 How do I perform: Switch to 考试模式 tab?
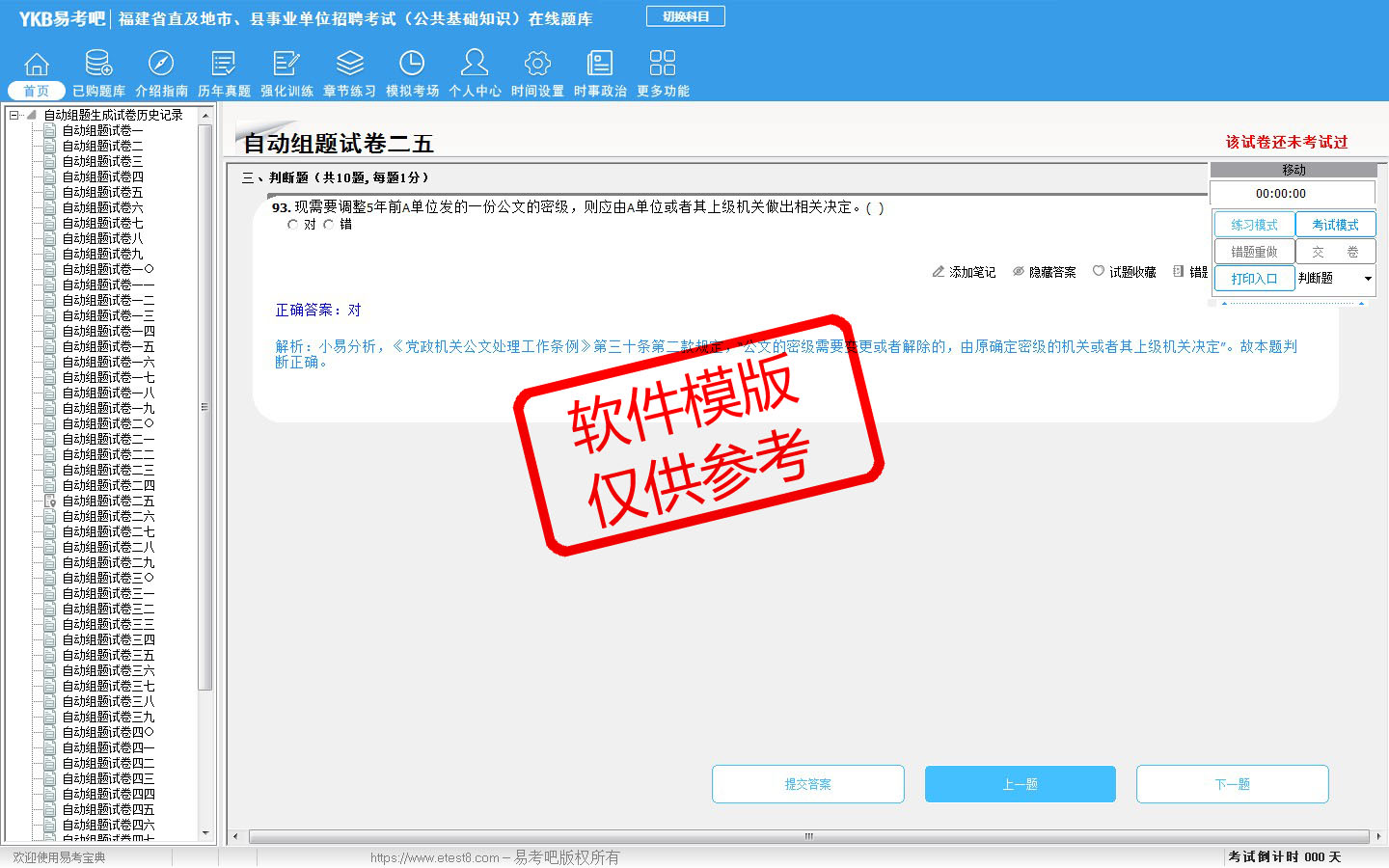[x=1335, y=225]
